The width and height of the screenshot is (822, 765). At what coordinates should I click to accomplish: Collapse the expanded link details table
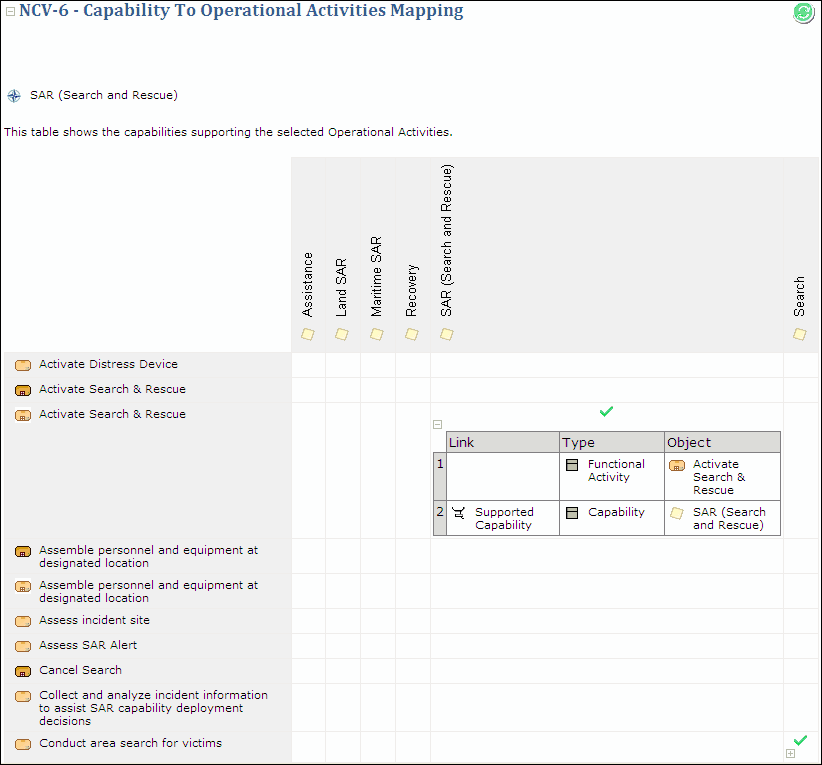click(x=437, y=424)
